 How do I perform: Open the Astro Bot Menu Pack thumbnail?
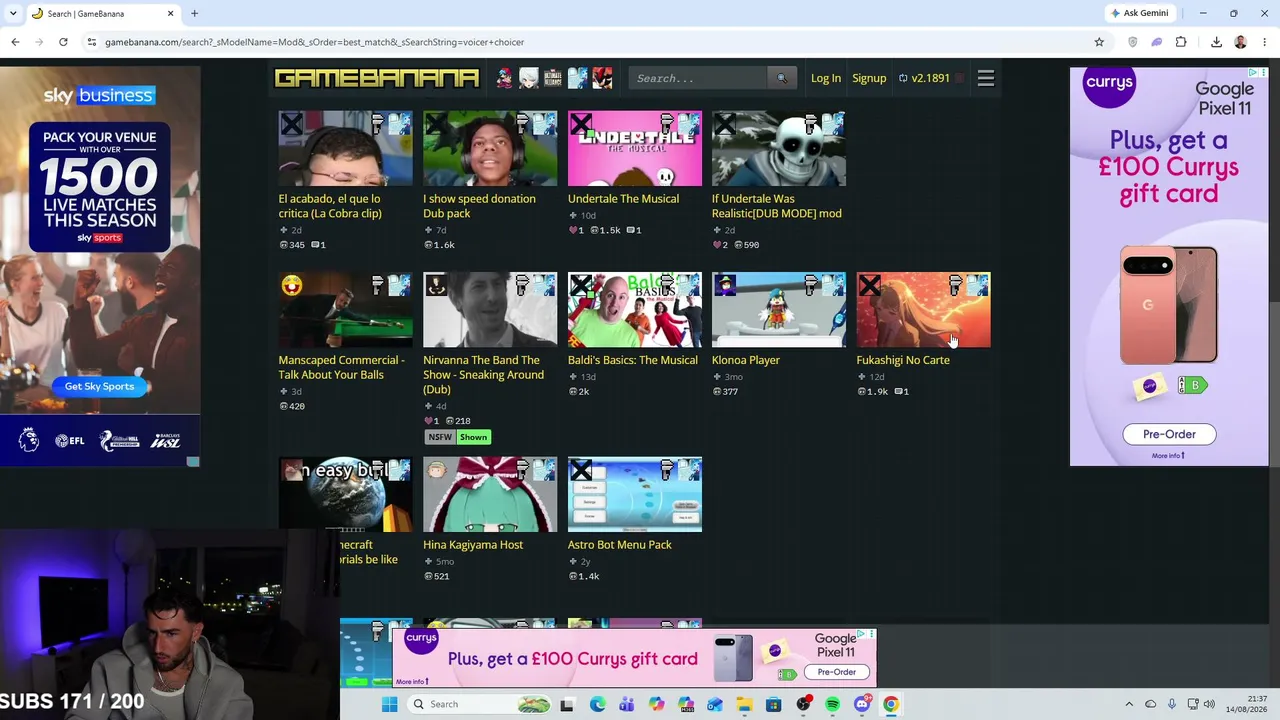click(635, 495)
